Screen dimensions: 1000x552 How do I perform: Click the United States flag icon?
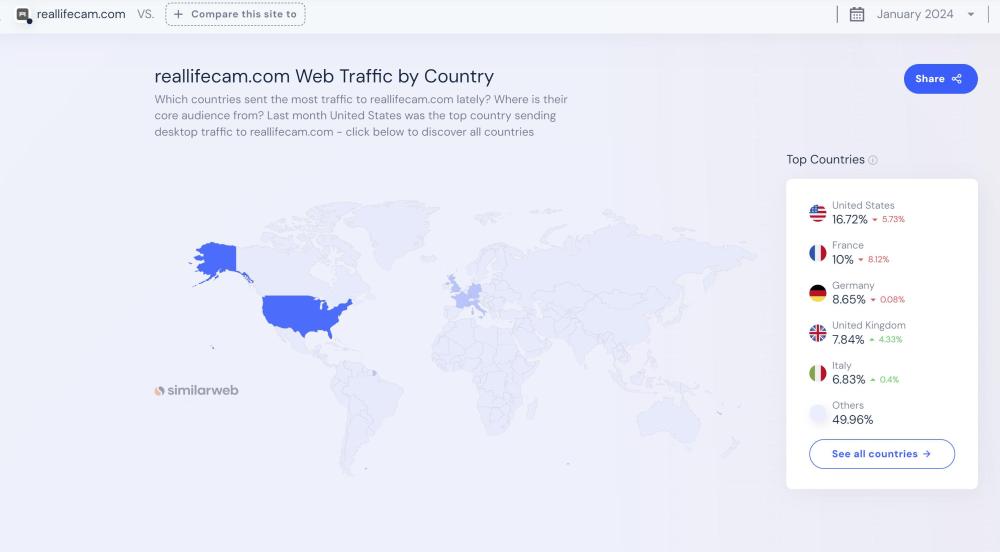(818, 213)
